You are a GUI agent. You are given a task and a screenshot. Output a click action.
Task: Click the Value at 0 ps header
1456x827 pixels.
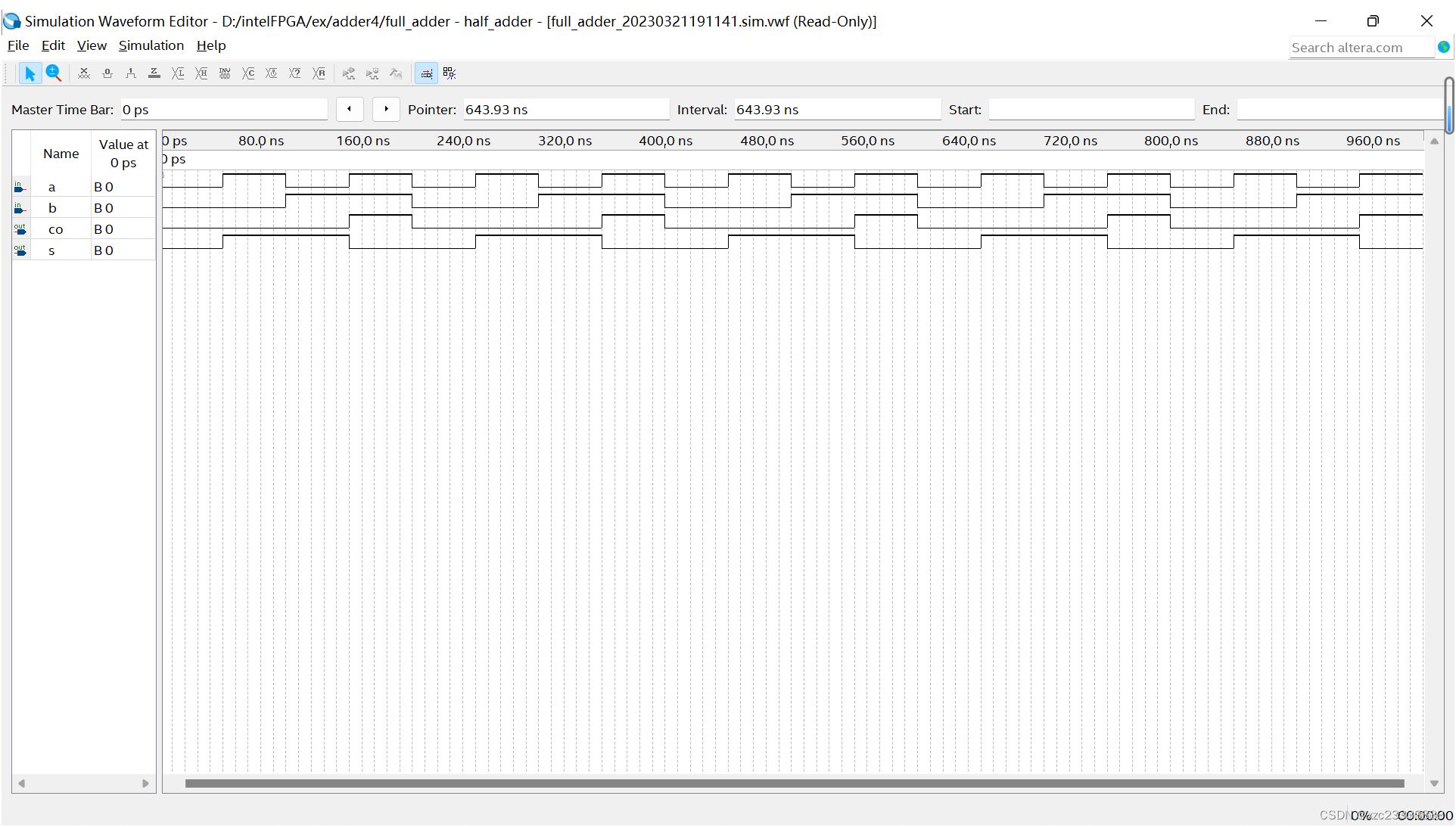pos(123,154)
